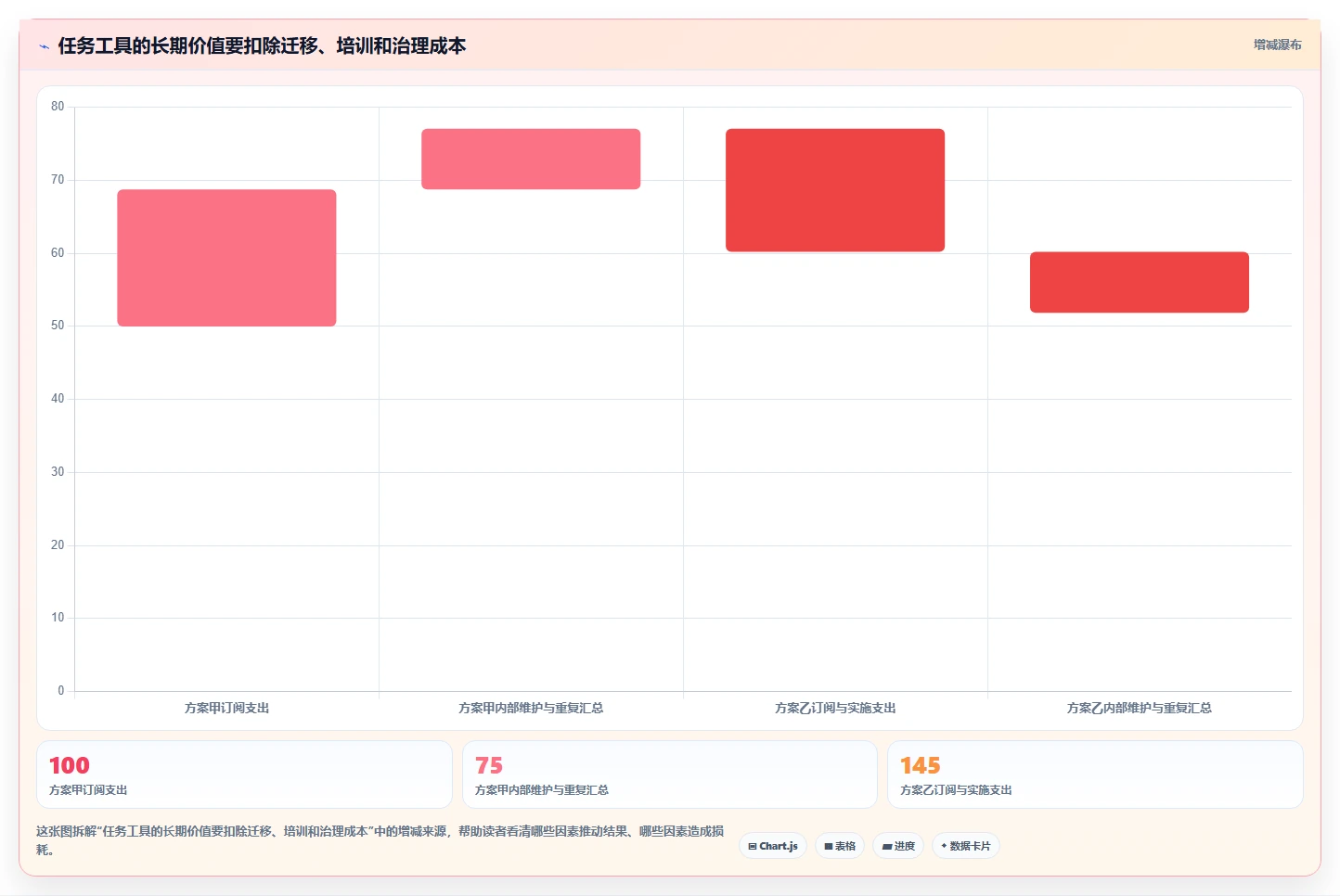The image size is (1340, 896).
Task: Click the 表格 tag chip
Action: pyautogui.click(x=840, y=846)
